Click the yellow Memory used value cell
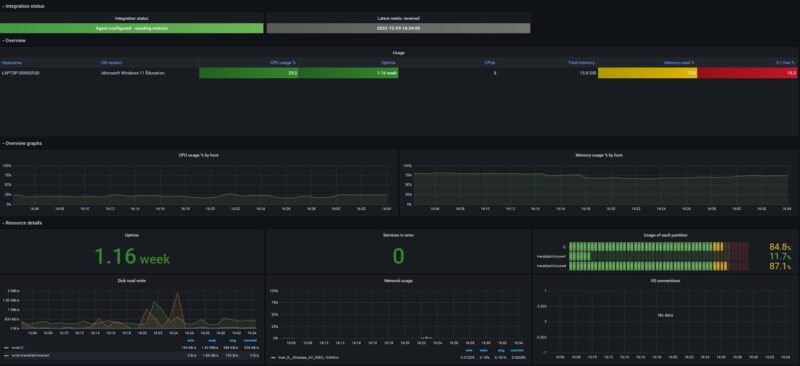This screenshot has width=800, height=366. (x=647, y=73)
